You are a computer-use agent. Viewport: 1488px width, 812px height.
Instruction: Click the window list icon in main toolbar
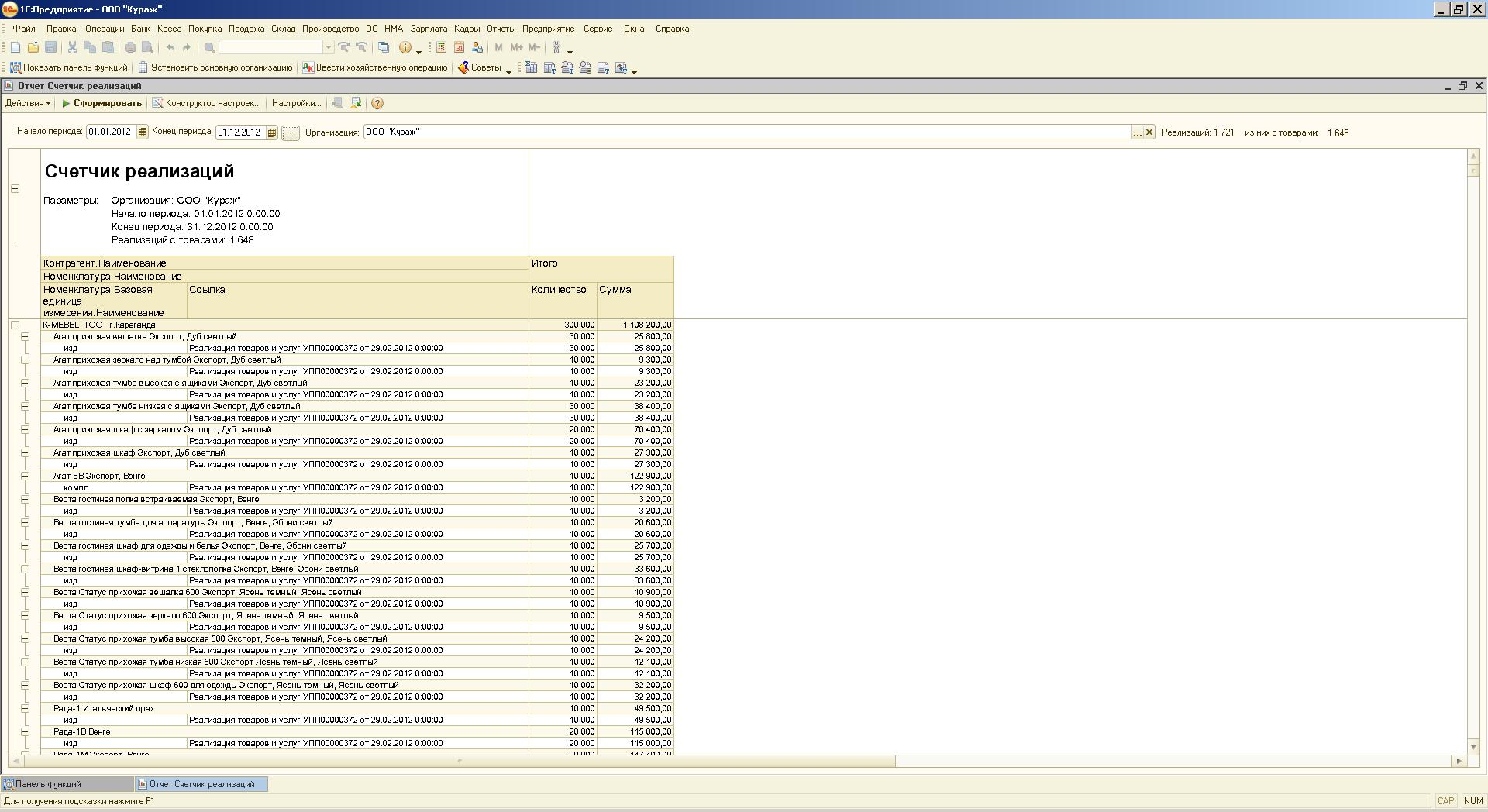point(383,47)
